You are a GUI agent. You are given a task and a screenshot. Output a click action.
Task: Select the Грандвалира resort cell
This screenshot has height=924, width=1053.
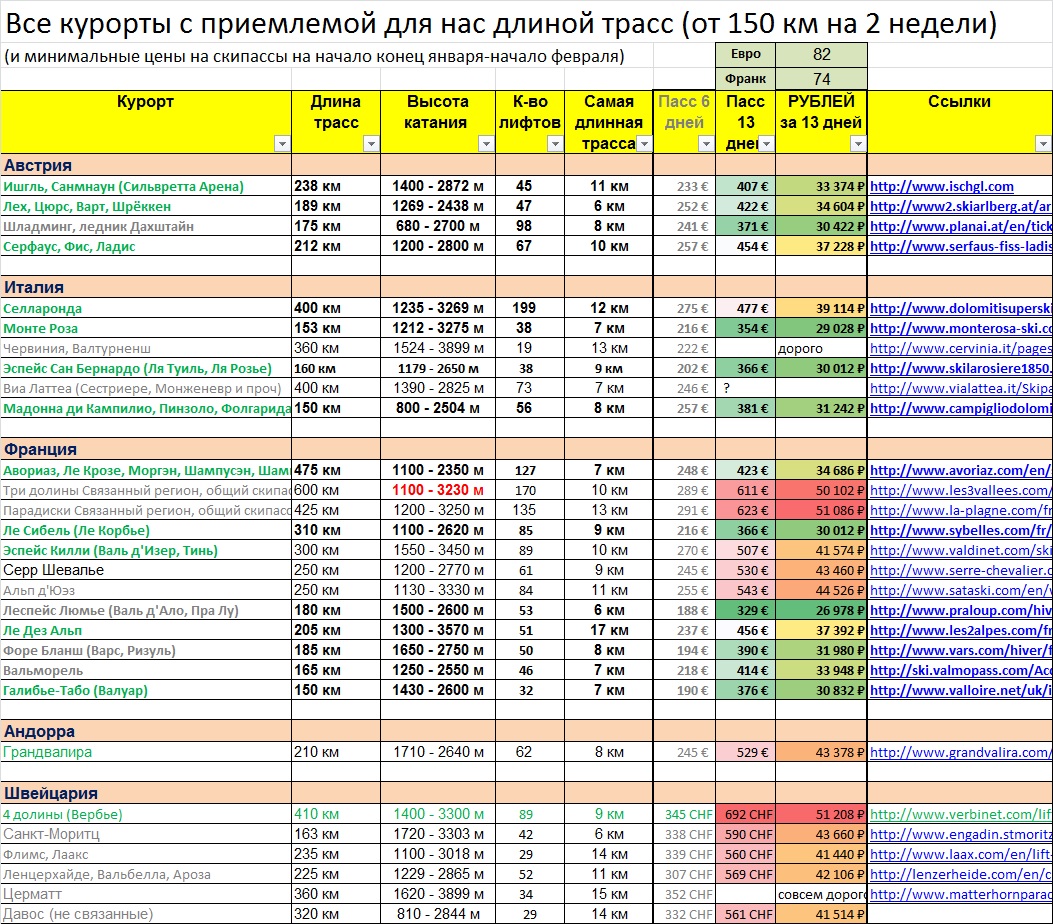click(146, 753)
